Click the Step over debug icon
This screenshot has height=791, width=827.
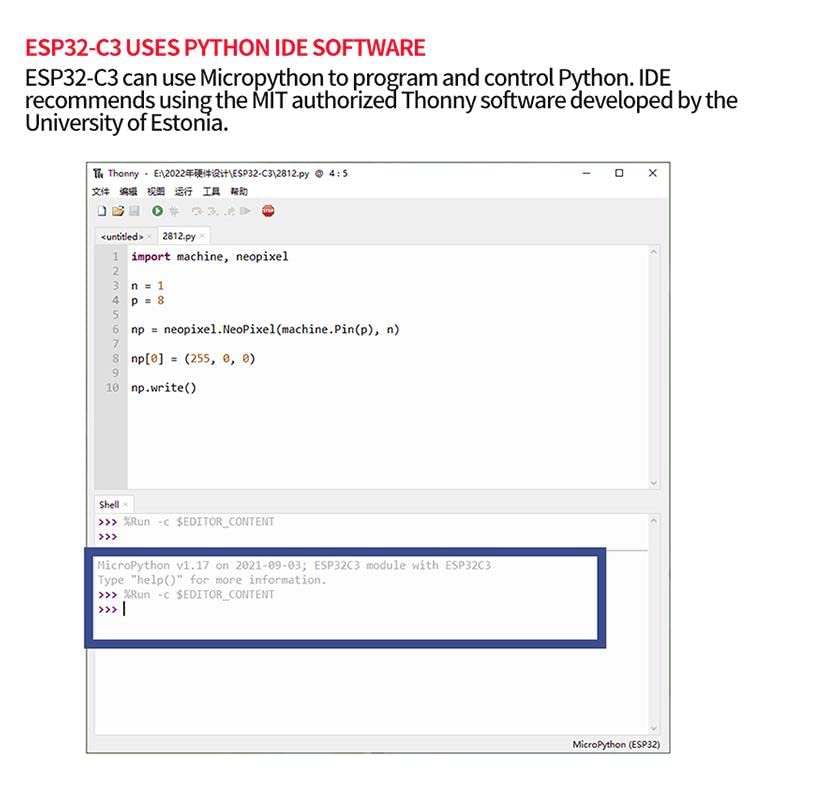[x=197, y=211]
